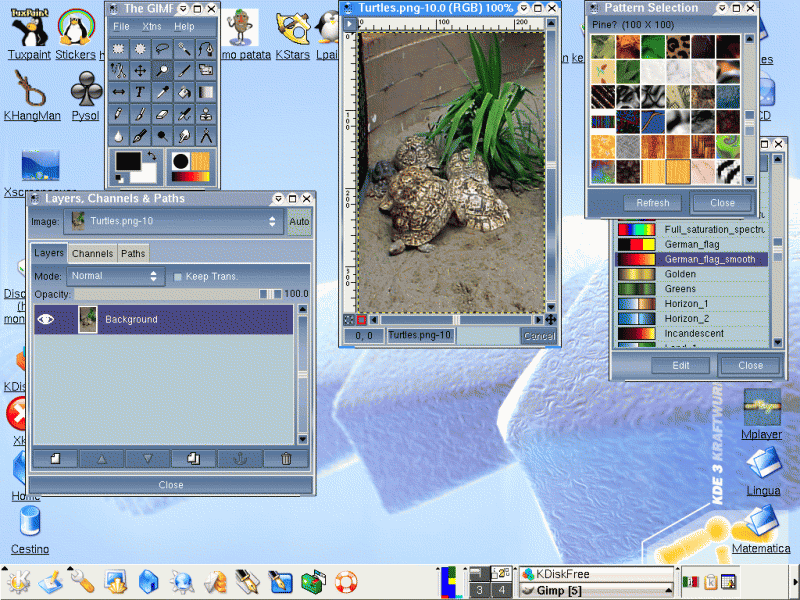800x600 pixels.
Task: Open The GIMP toolbox window menu triangle
Action: point(183,9)
